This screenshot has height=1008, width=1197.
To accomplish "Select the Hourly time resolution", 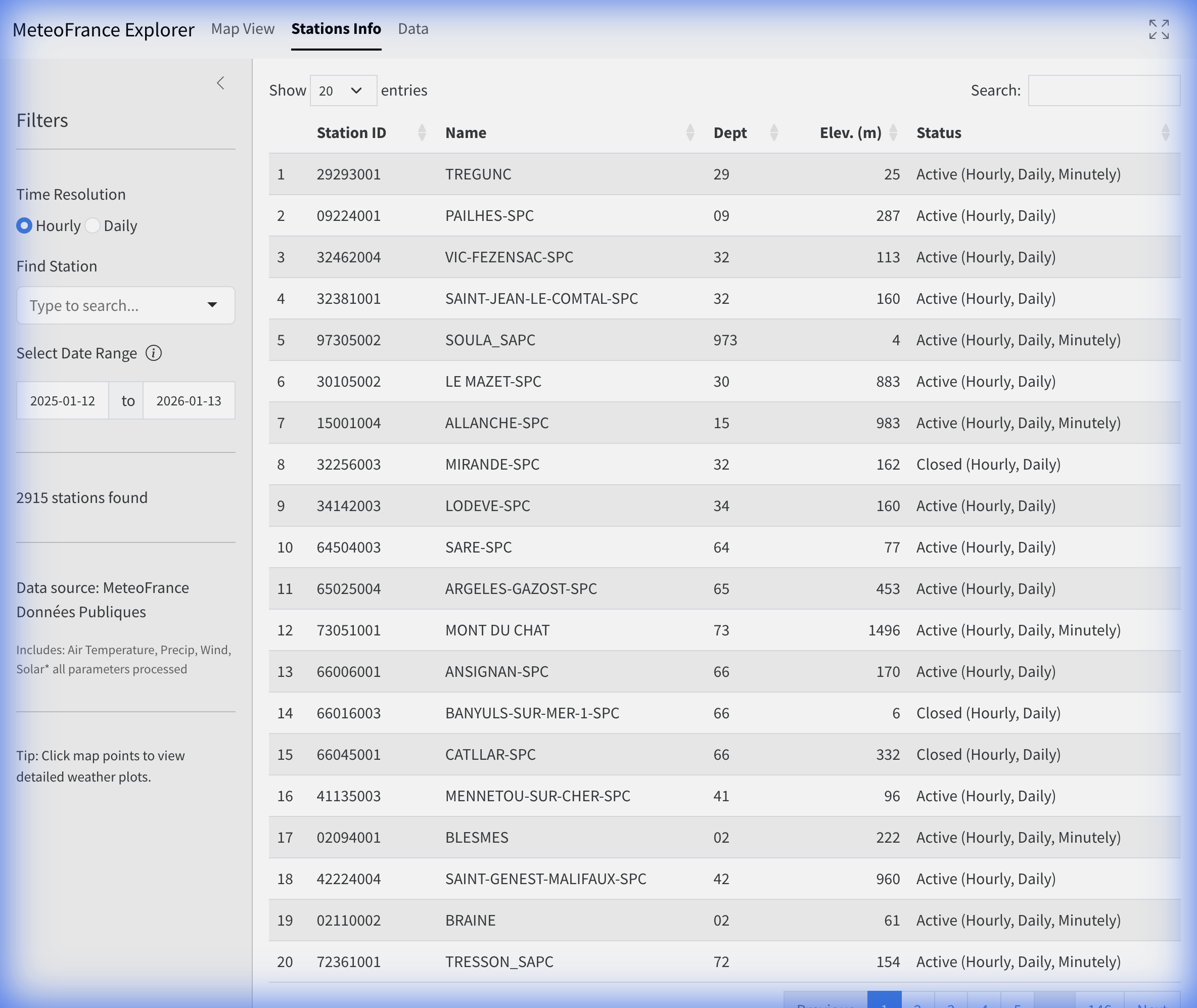I will coord(24,226).
